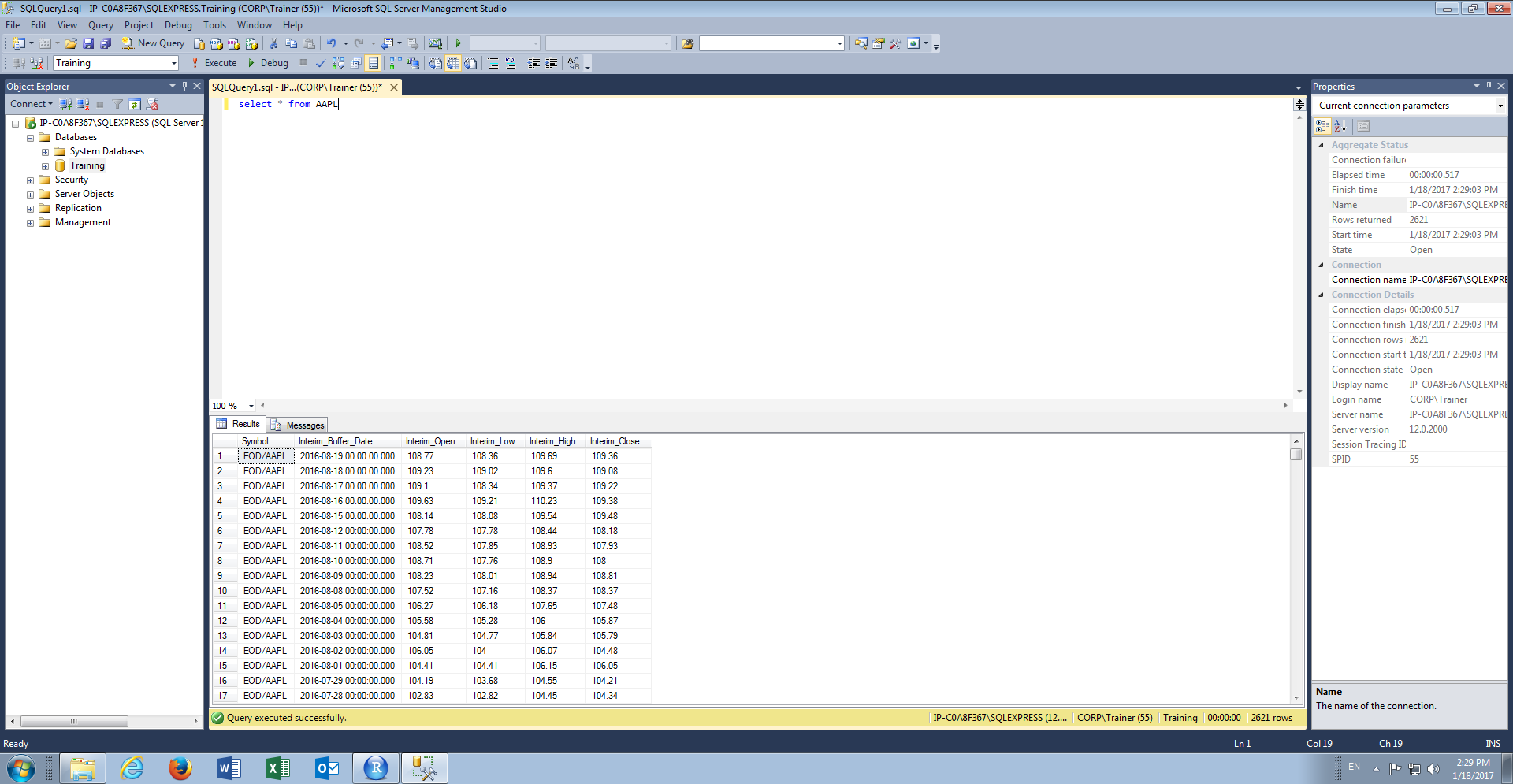Select the Training database tree item

point(87,165)
